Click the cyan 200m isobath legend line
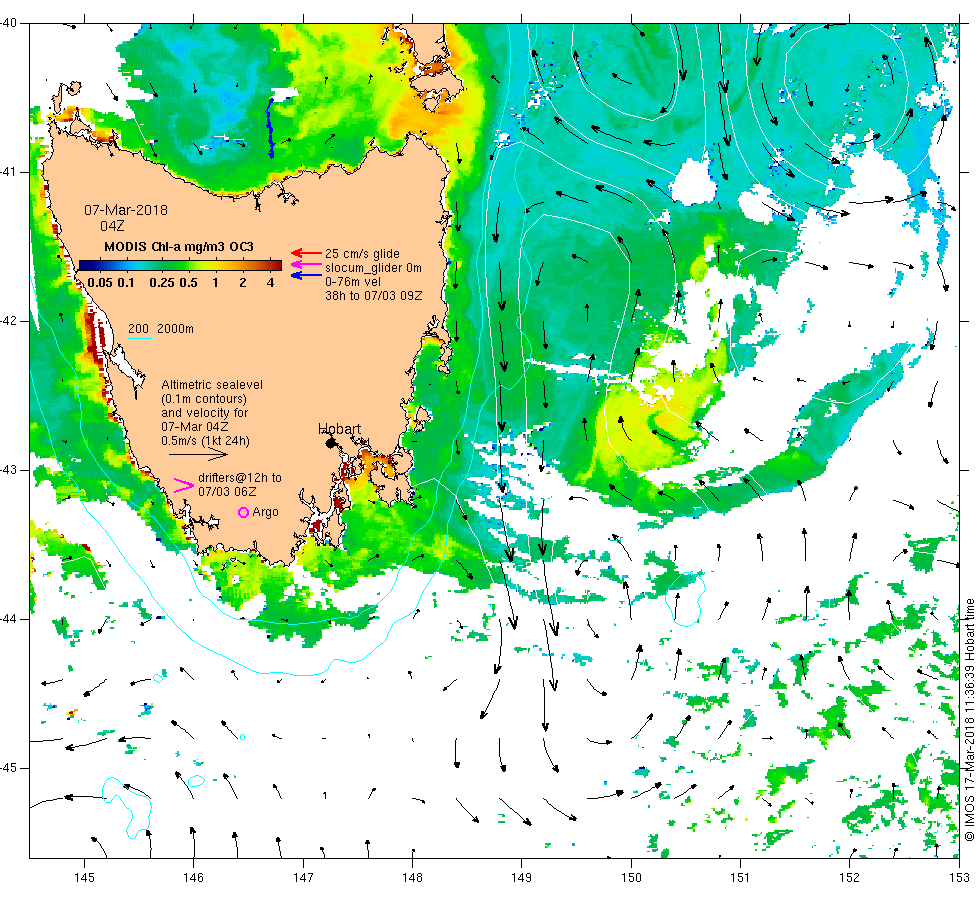Viewport: 980px width, 900px height. [141, 339]
